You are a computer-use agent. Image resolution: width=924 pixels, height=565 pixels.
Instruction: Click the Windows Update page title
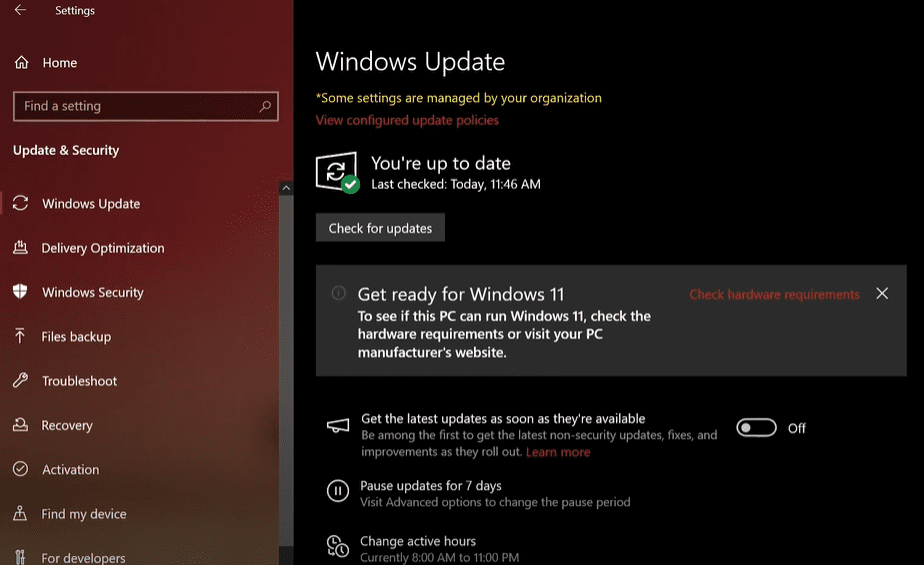410,61
